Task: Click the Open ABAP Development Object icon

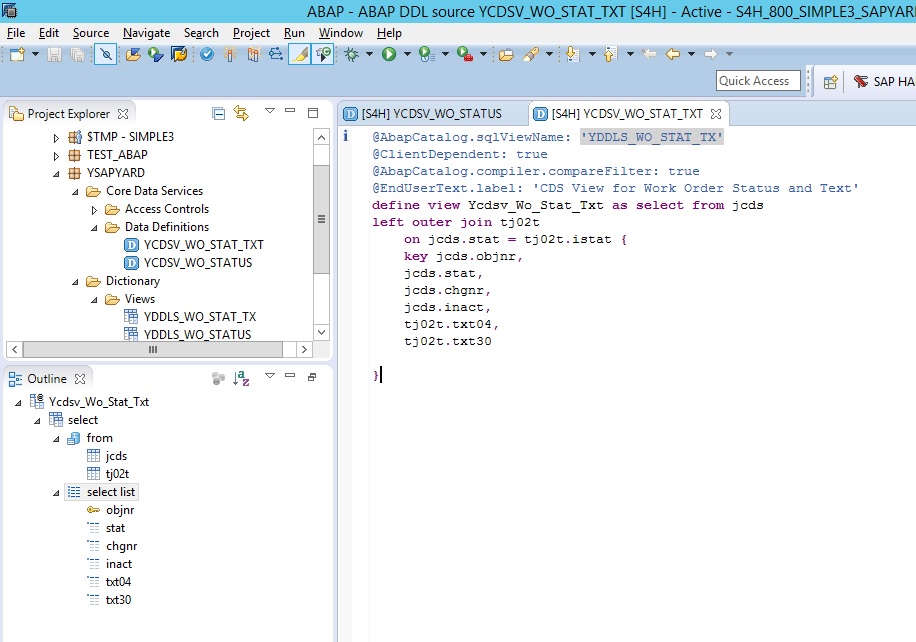Action: (133, 54)
